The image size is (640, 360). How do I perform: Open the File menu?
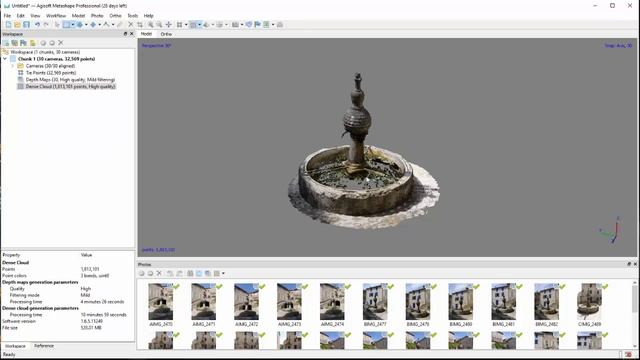(x=7, y=16)
